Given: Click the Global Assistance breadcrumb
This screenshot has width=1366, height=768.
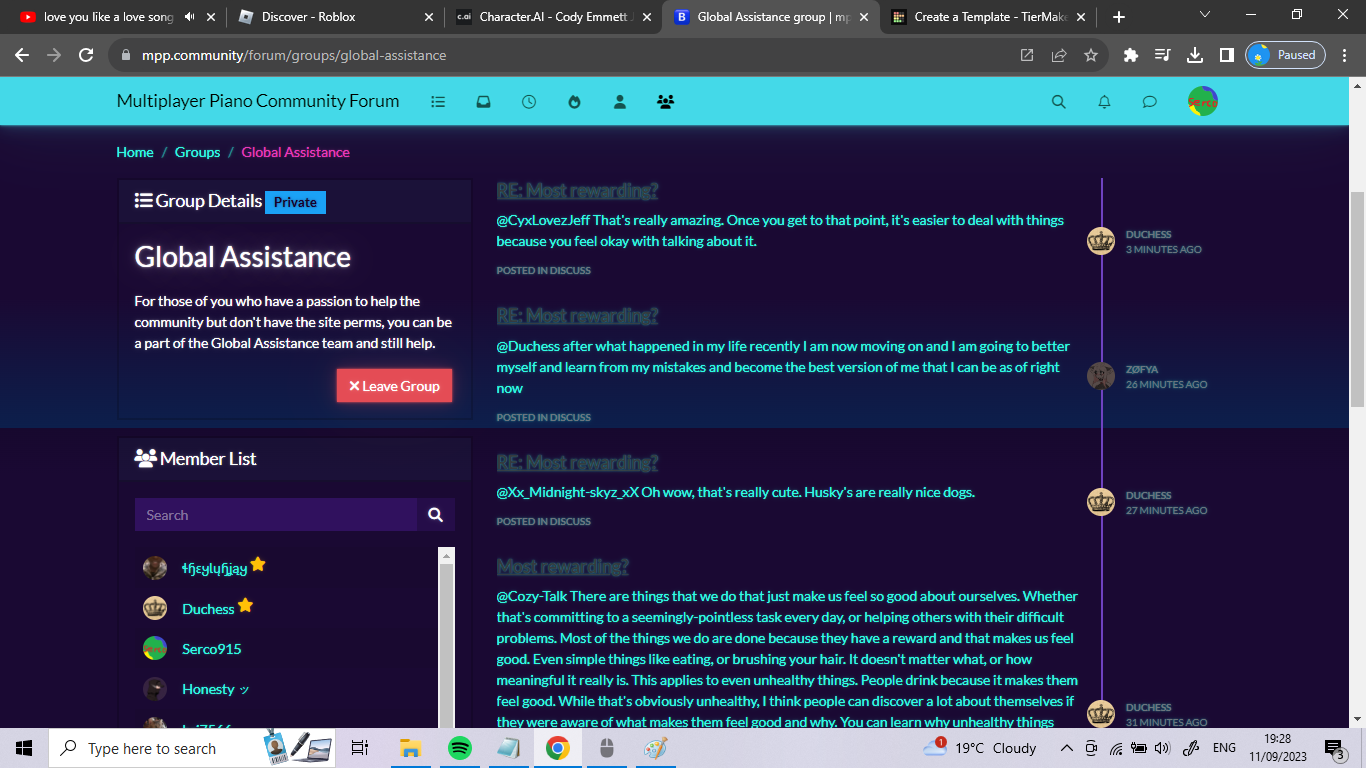Looking at the screenshot, I should [x=295, y=152].
